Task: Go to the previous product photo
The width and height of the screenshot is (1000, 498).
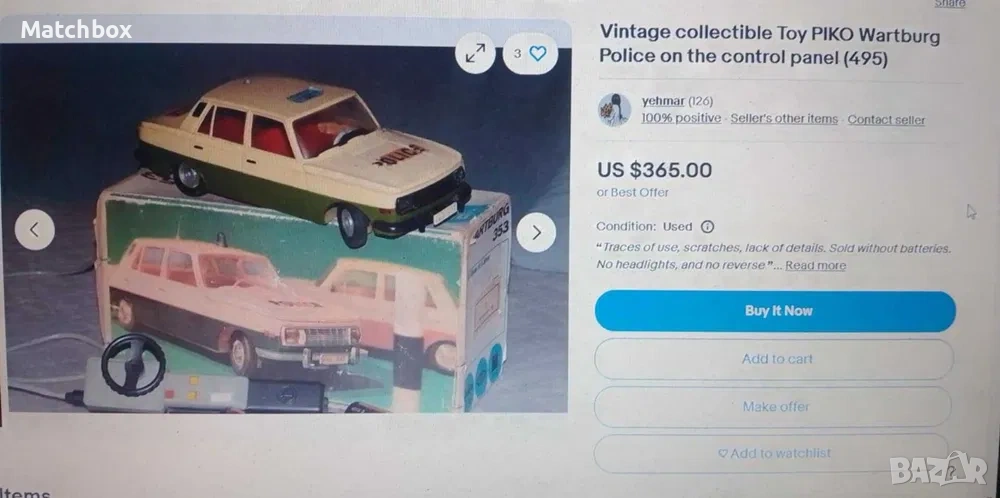Action: (34, 230)
